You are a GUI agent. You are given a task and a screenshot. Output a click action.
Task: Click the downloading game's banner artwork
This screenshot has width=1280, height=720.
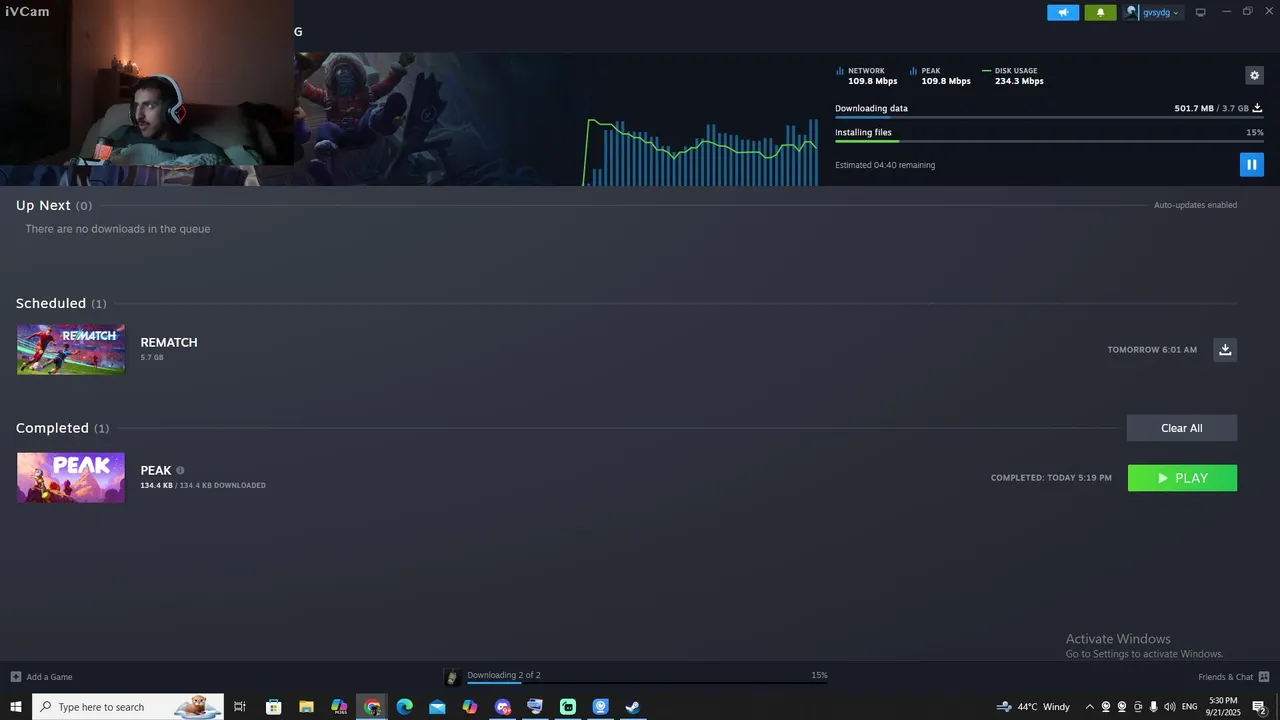tap(440, 119)
